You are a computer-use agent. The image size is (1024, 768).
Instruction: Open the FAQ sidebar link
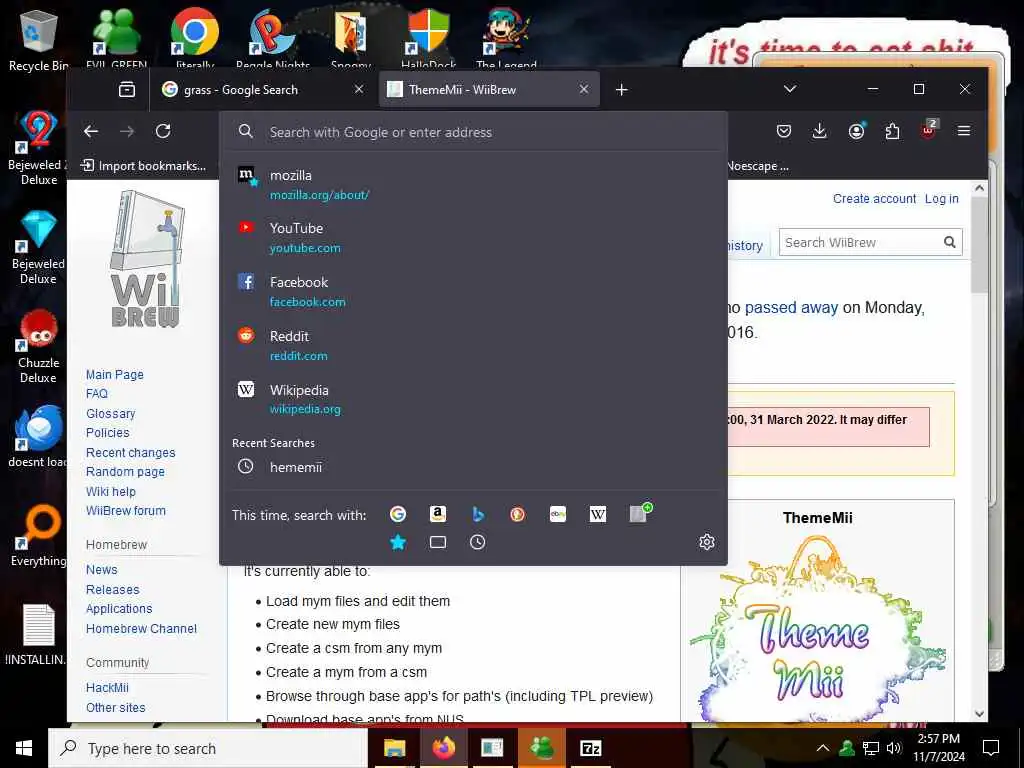97,393
